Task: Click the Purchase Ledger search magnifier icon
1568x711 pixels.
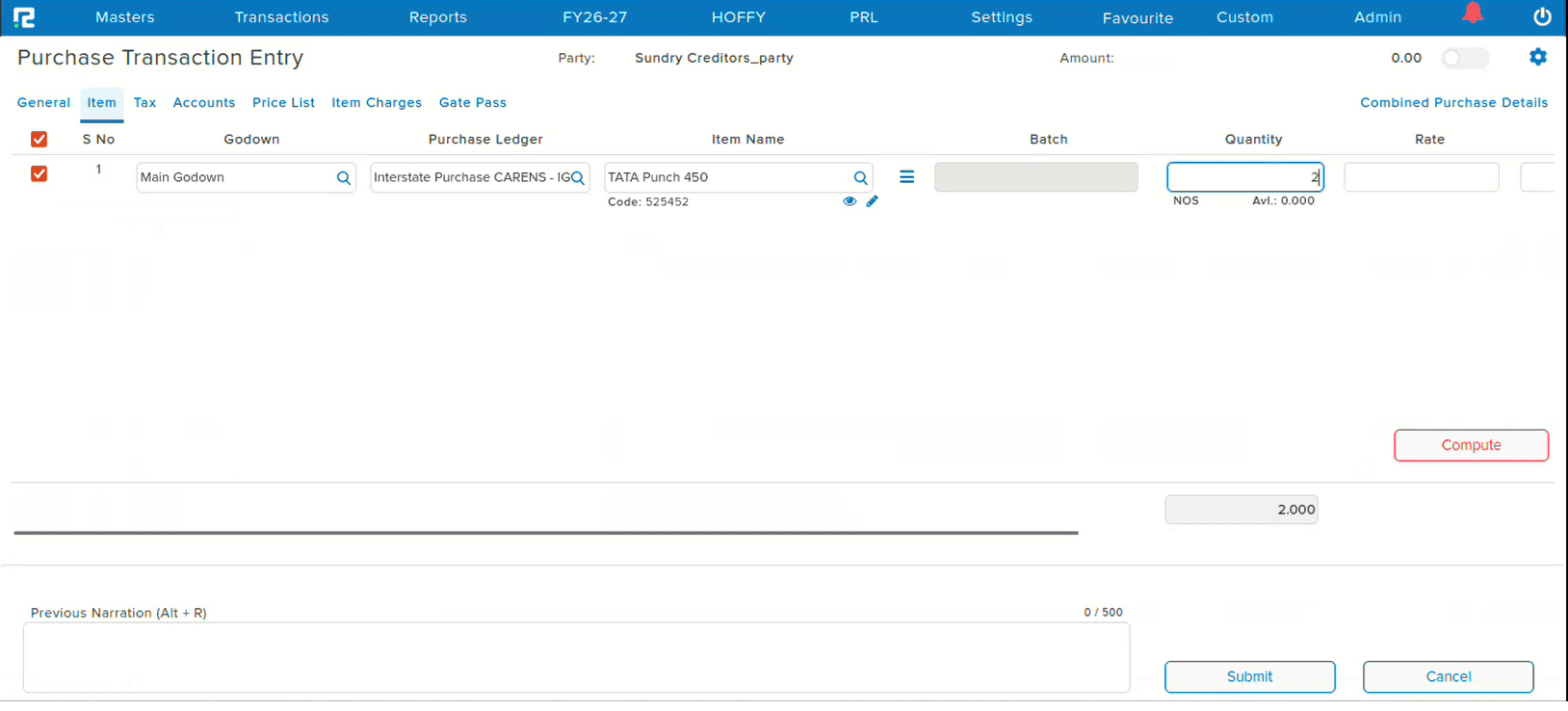Action: point(578,178)
